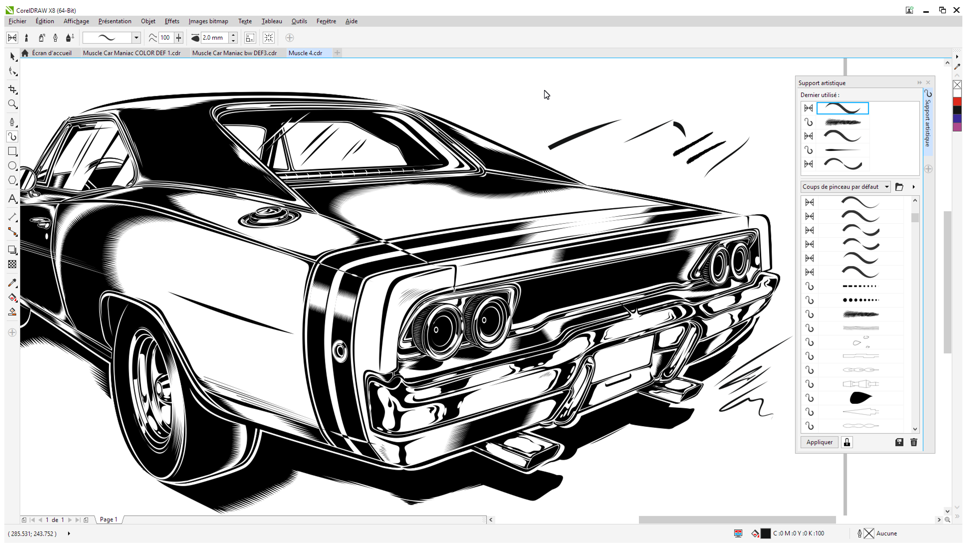Add a new document tab with plus
The image size is (966, 549).
tap(337, 53)
